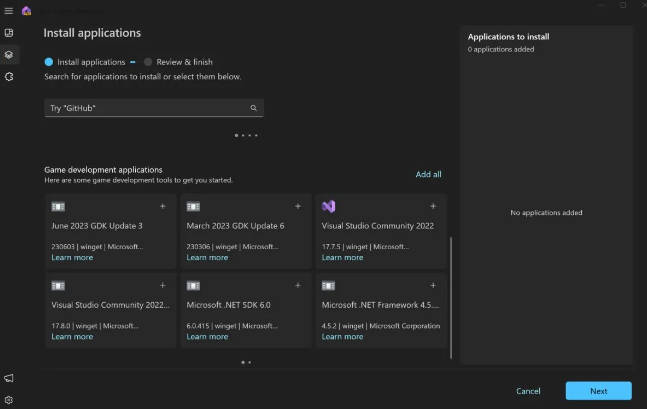This screenshot has height=409, width=647.
Task: Open Learn more for March 2023 GDK Update 6
Action: (x=207, y=258)
